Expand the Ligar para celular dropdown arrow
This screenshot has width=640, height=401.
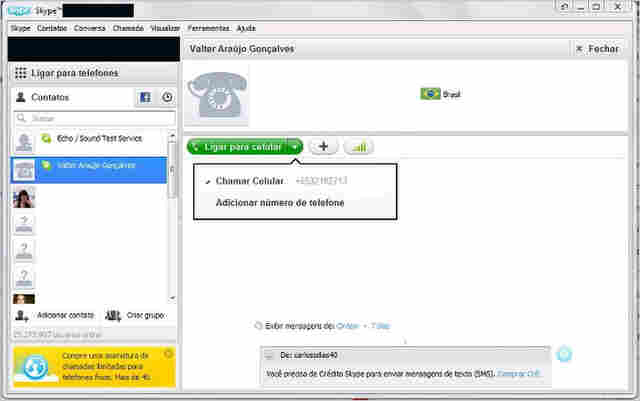click(295, 147)
